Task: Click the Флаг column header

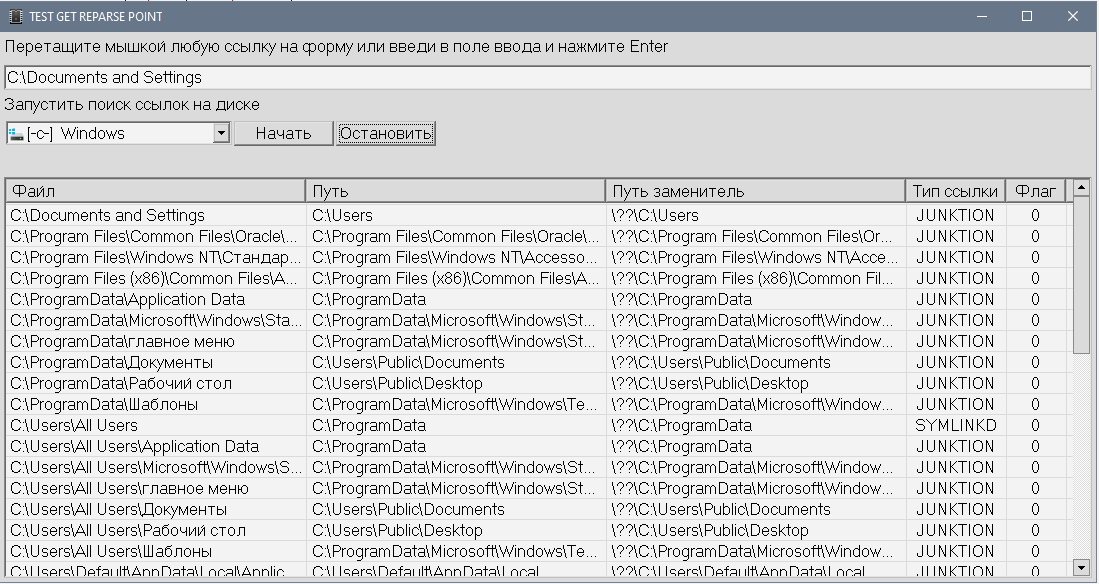Action: point(1035,191)
